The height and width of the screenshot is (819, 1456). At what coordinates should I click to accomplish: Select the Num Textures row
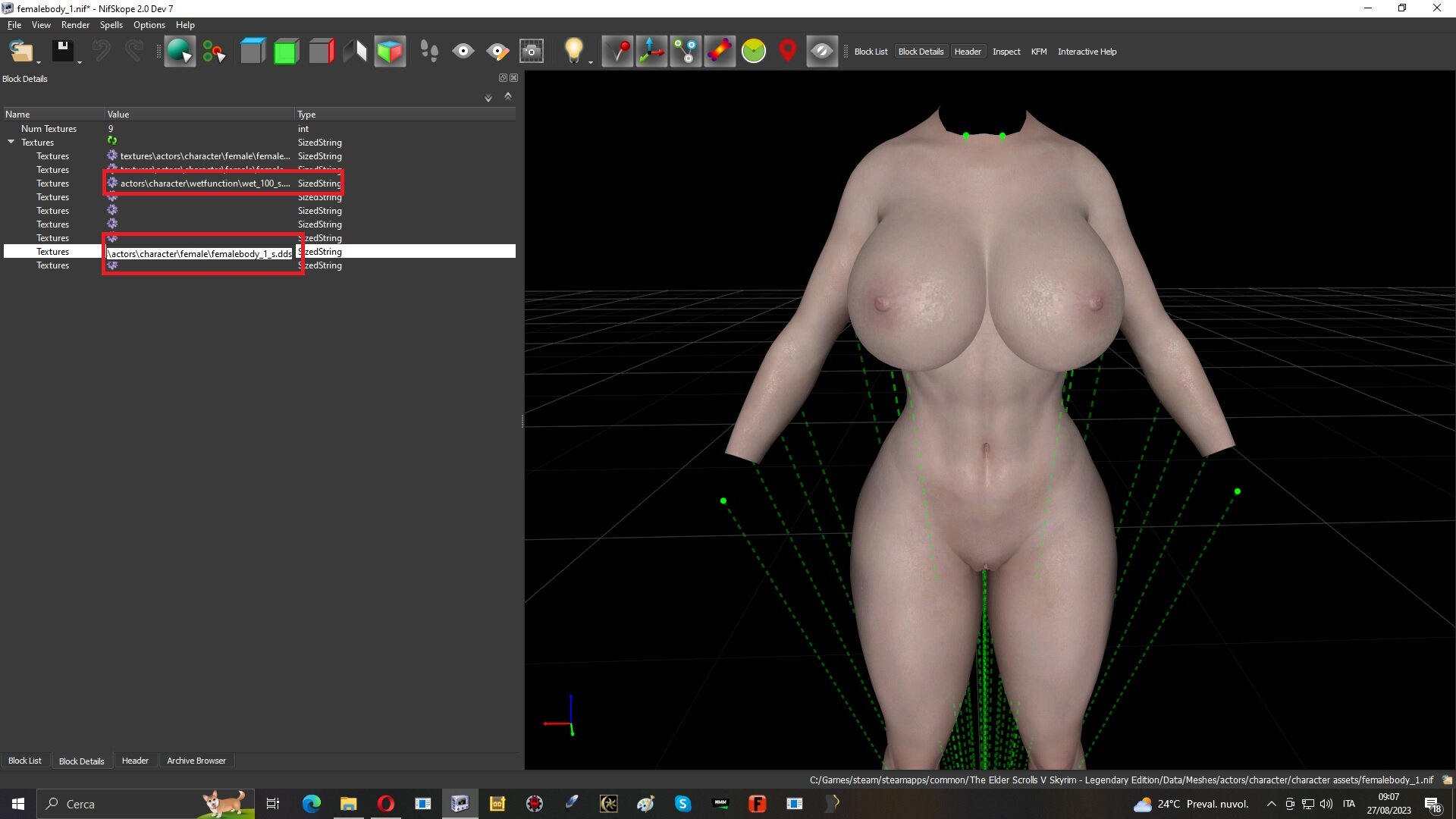coord(259,129)
